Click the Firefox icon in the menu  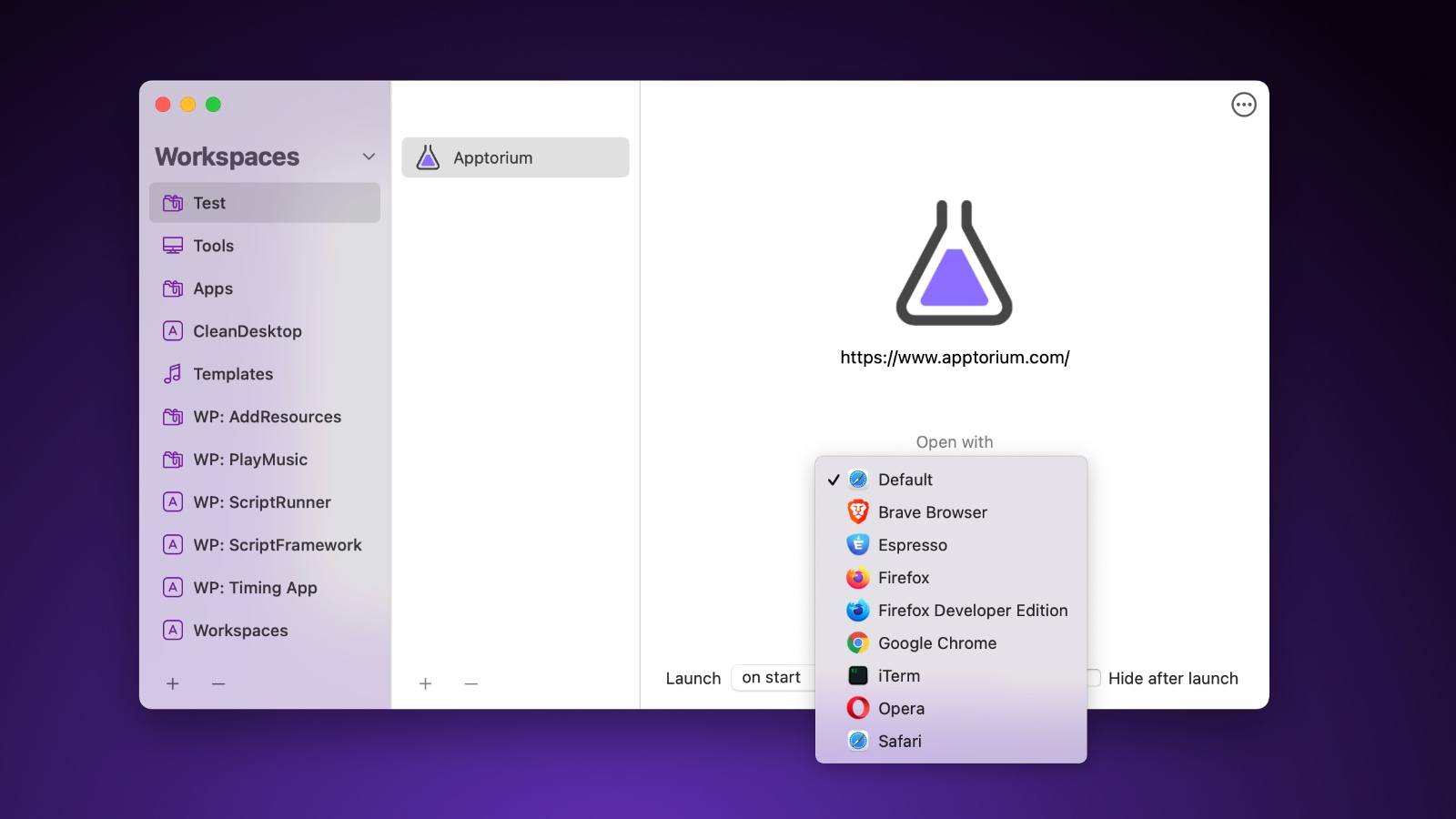pyautogui.click(x=858, y=578)
